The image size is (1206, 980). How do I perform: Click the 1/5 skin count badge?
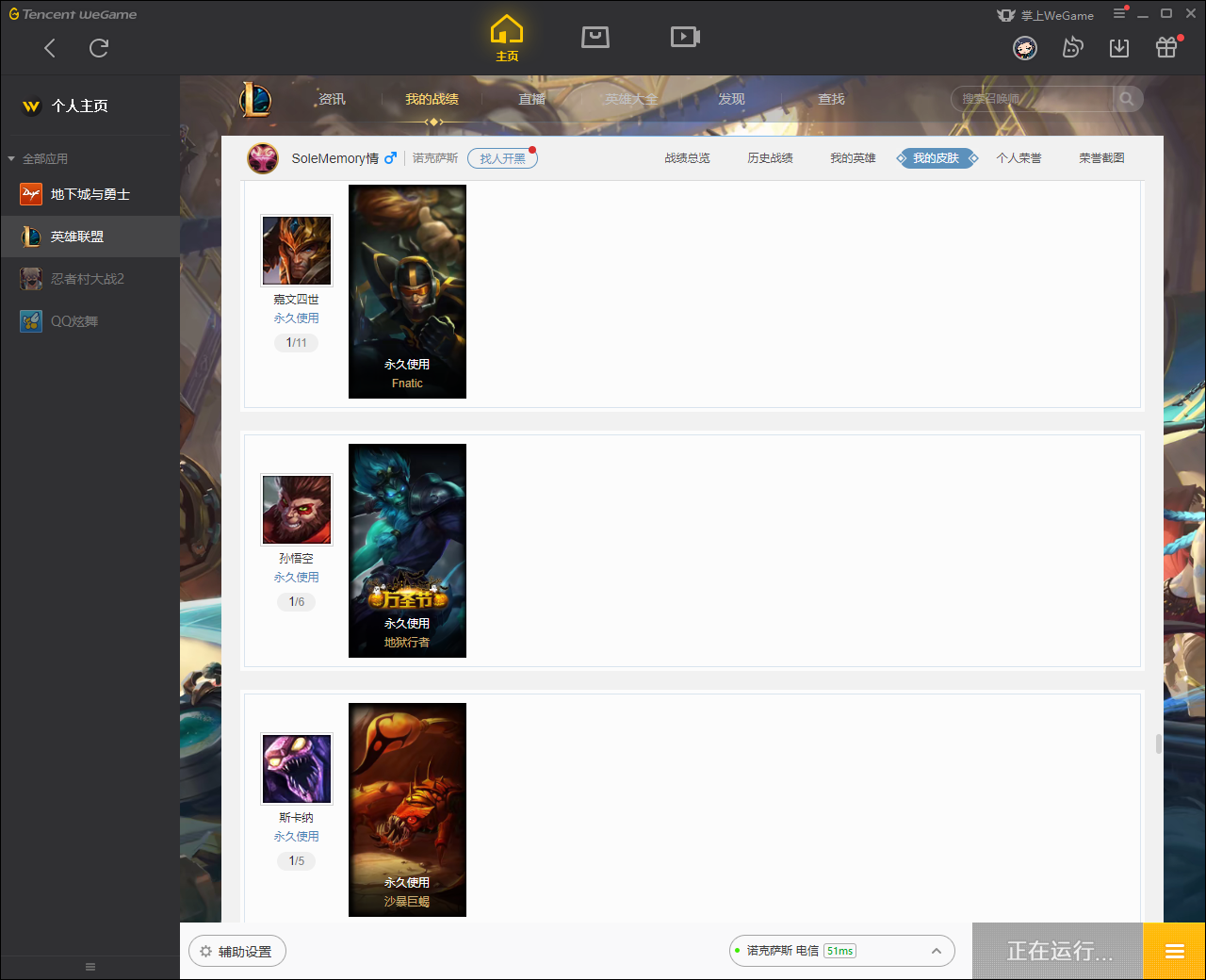297,861
